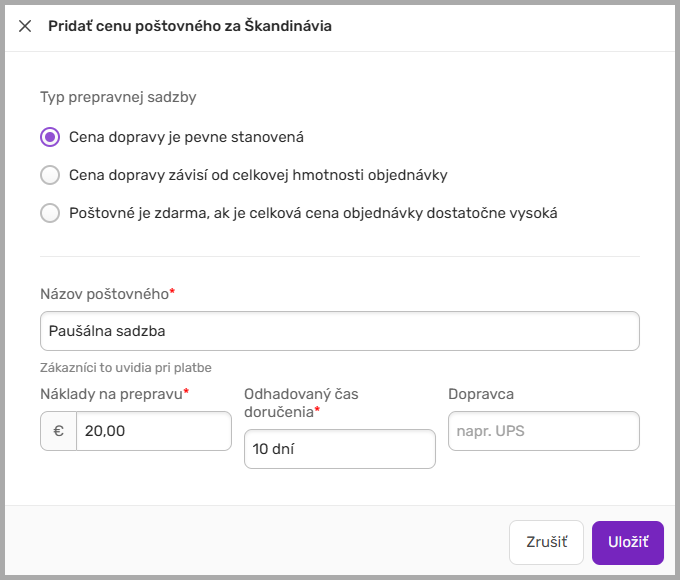This screenshot has width=680, height=580.
Task: Click the Dopravca carrier input field
Action: click(543, 431)
